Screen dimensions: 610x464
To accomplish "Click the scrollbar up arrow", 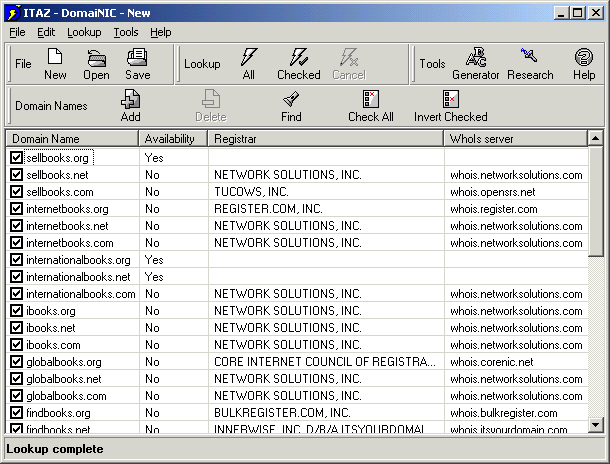I will click(596, 138).
